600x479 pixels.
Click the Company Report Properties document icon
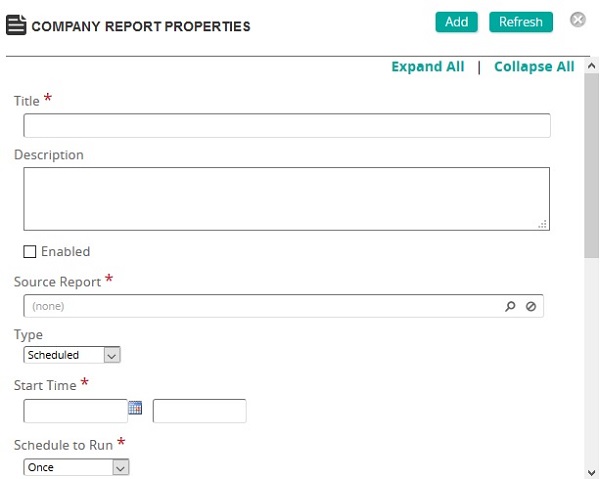(17, 24)
